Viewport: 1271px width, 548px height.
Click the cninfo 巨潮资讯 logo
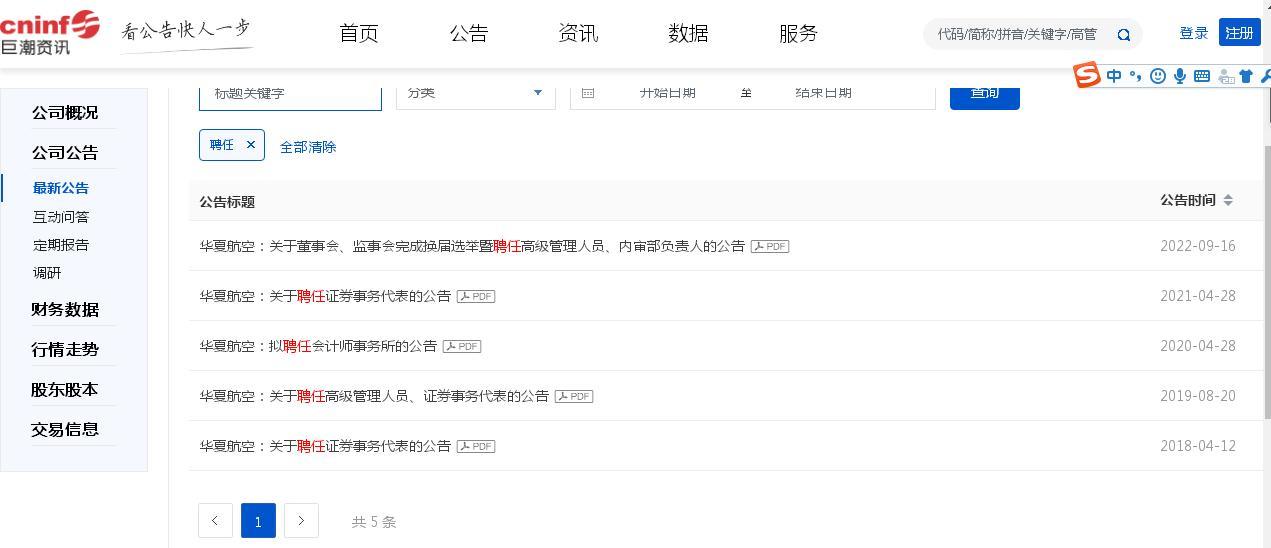tap(50, 33)
